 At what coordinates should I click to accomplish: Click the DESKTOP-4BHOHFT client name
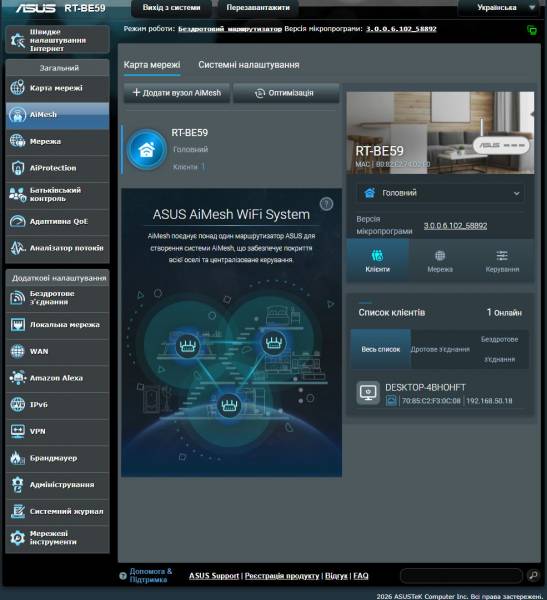[425, 388]
